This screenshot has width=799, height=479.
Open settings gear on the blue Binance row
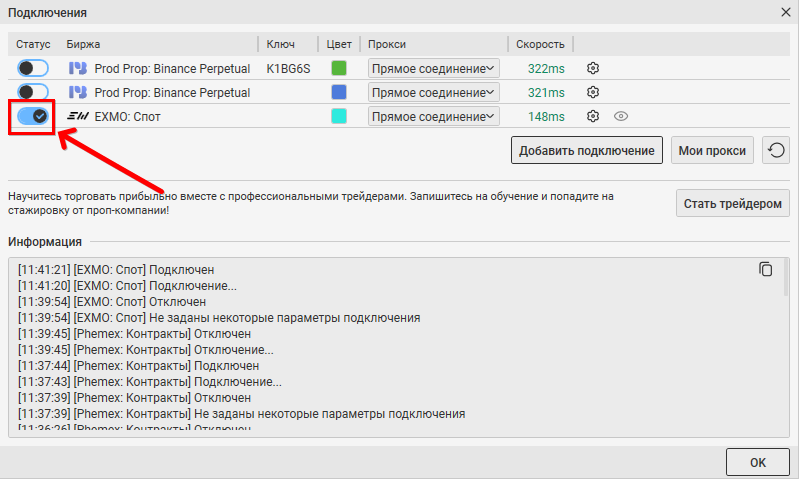pos(593,92)
